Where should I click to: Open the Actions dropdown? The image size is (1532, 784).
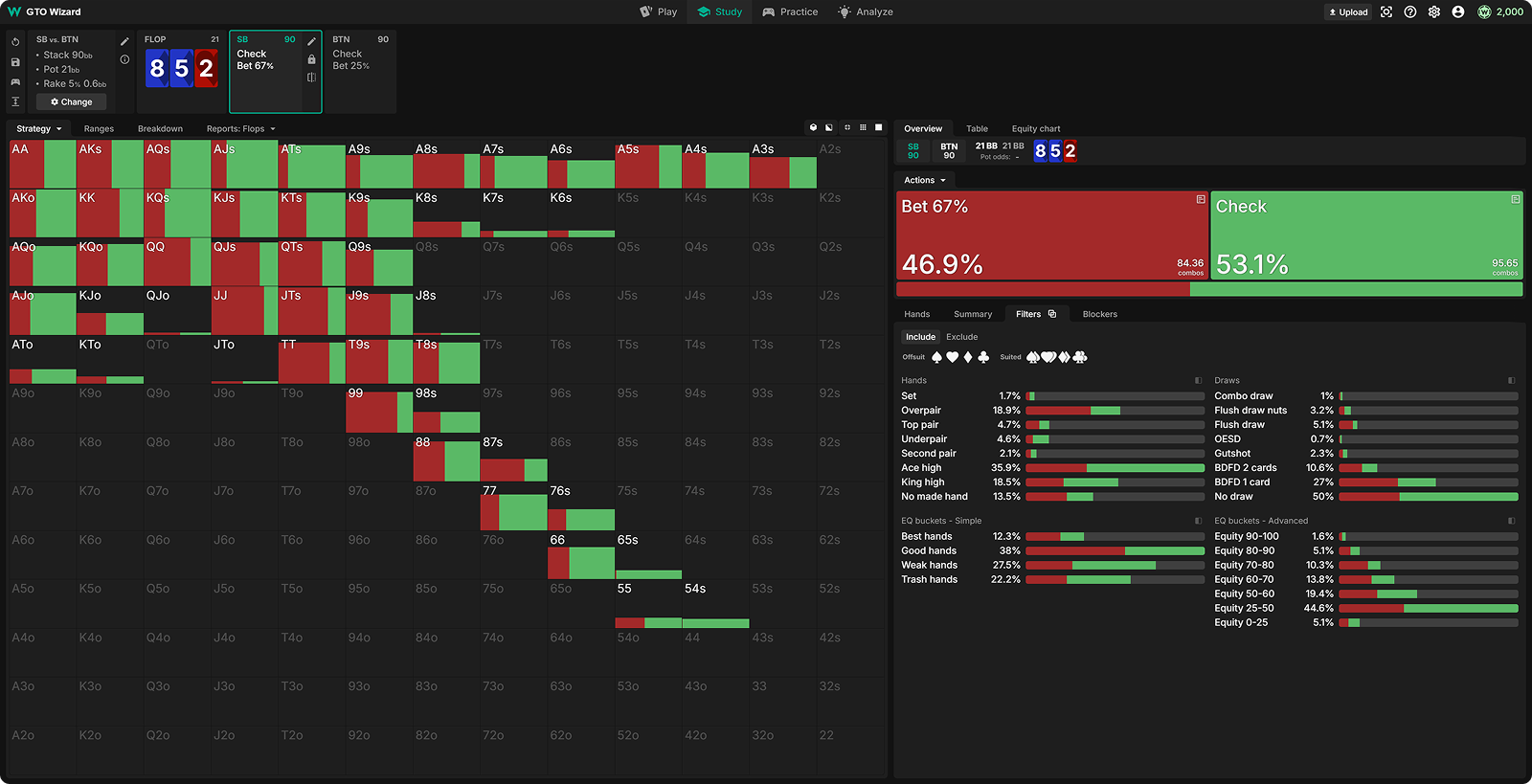[x=924, y=180]
